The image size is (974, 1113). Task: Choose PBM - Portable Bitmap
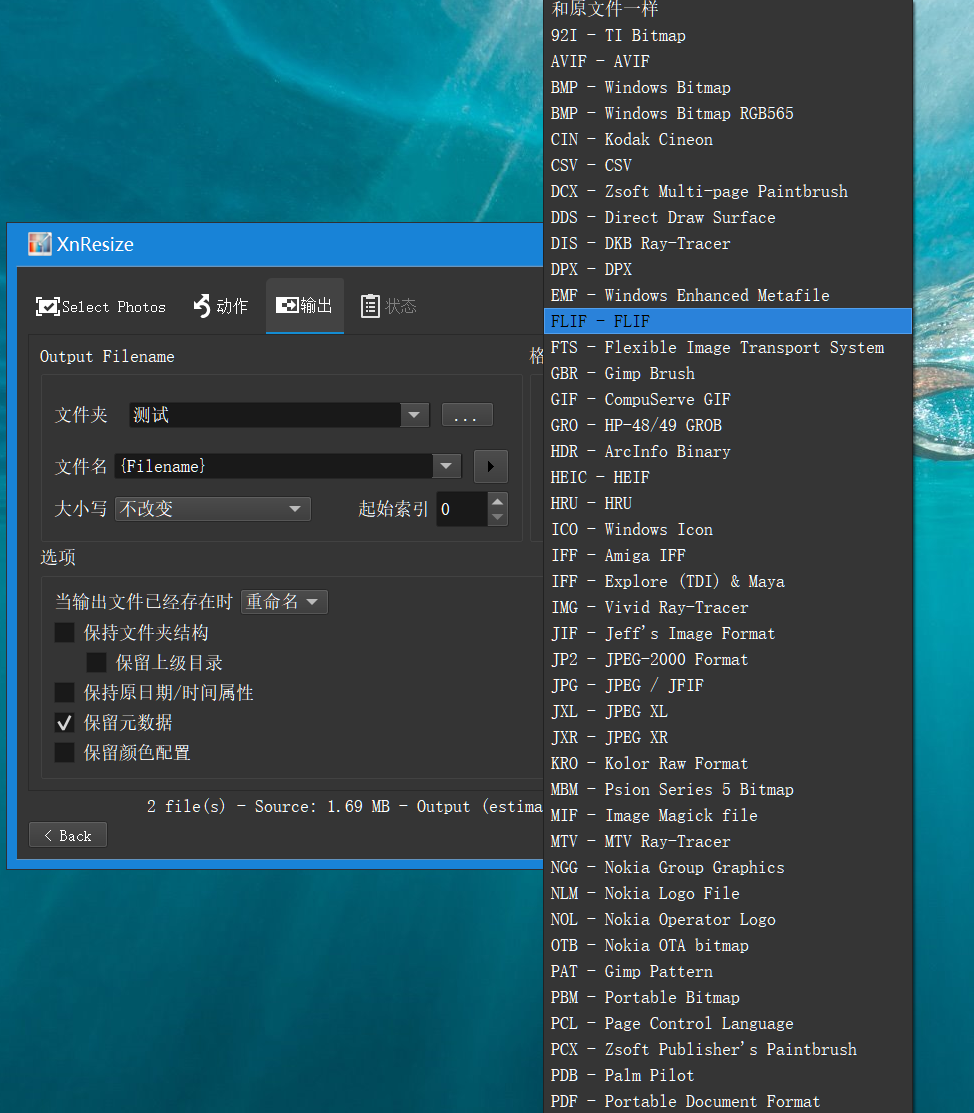point(728,997)
